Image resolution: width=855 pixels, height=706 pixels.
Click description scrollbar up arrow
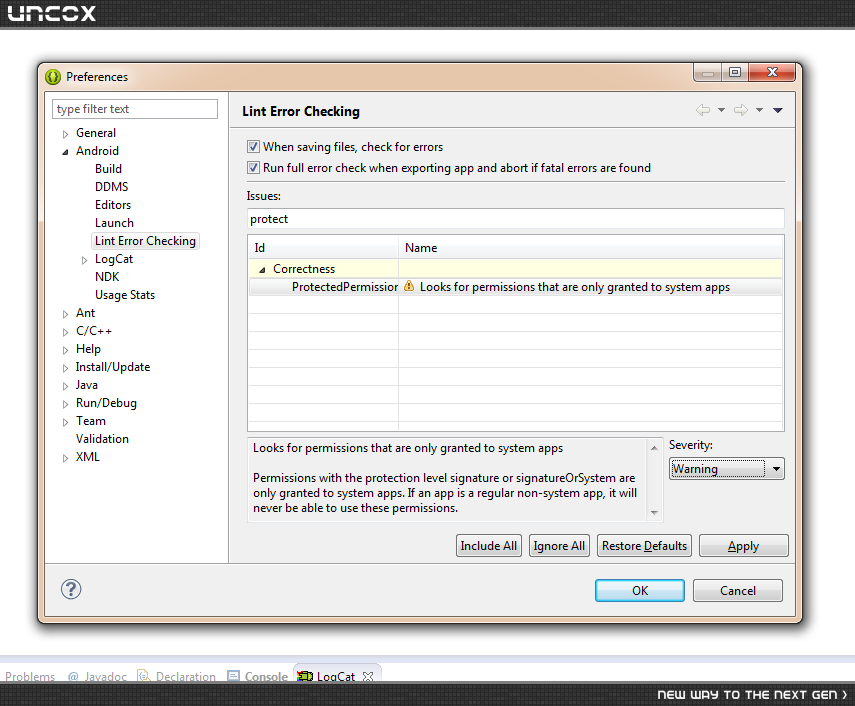click(x=654, y=448)
